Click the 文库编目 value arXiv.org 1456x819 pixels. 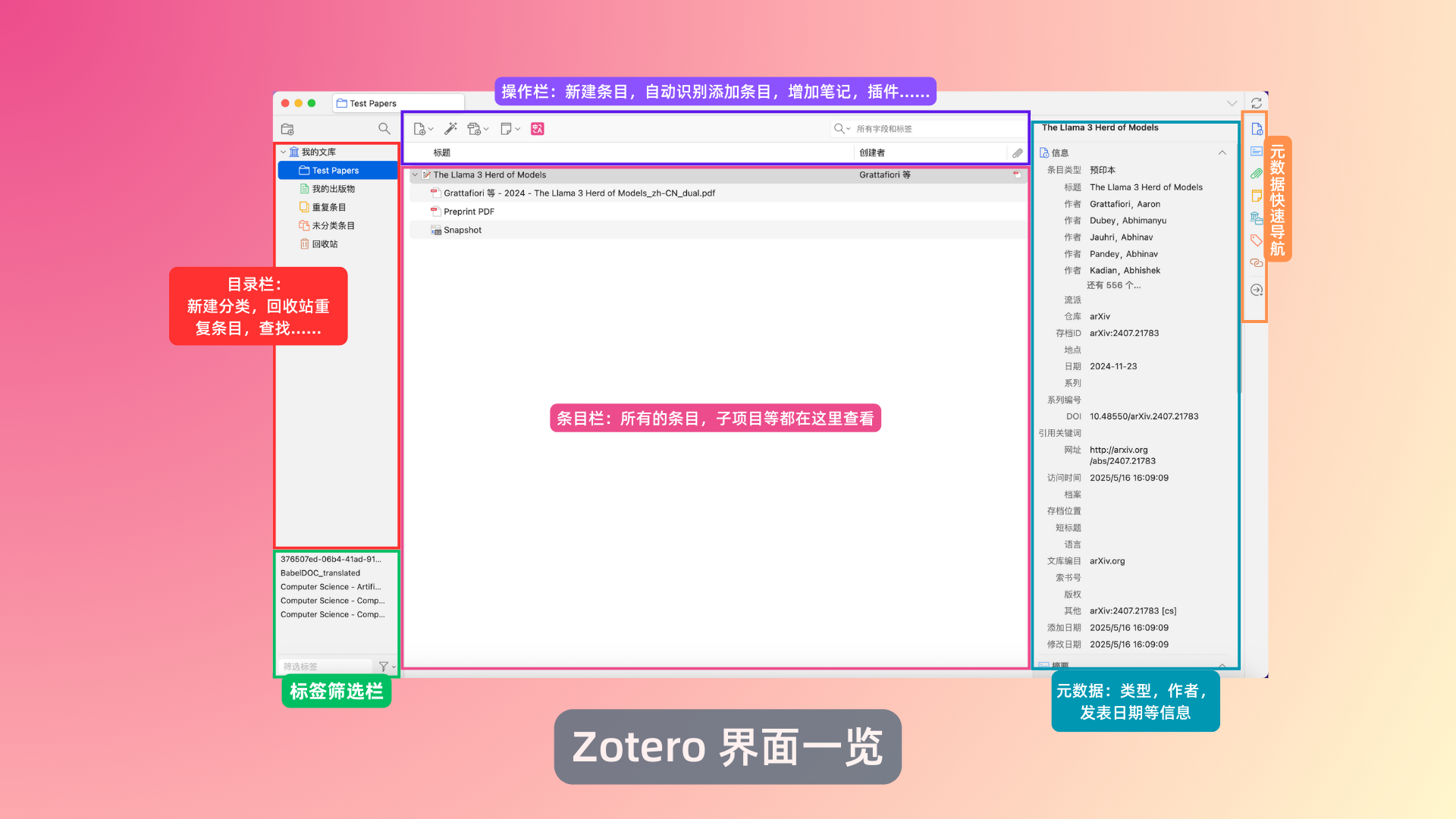click(x=1107, y=562)
